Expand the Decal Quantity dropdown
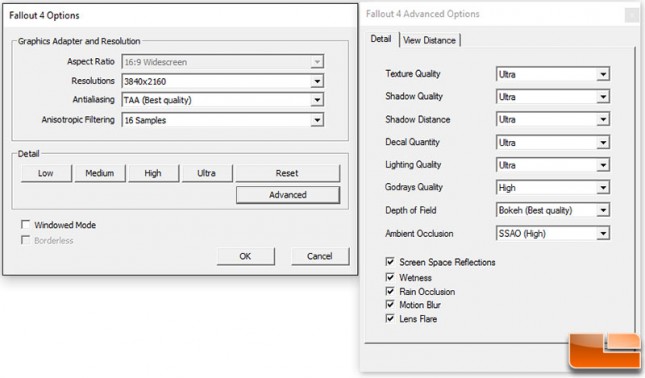This screenshot has width=645, height=378. pyautogui.click(x=553, y=142)
